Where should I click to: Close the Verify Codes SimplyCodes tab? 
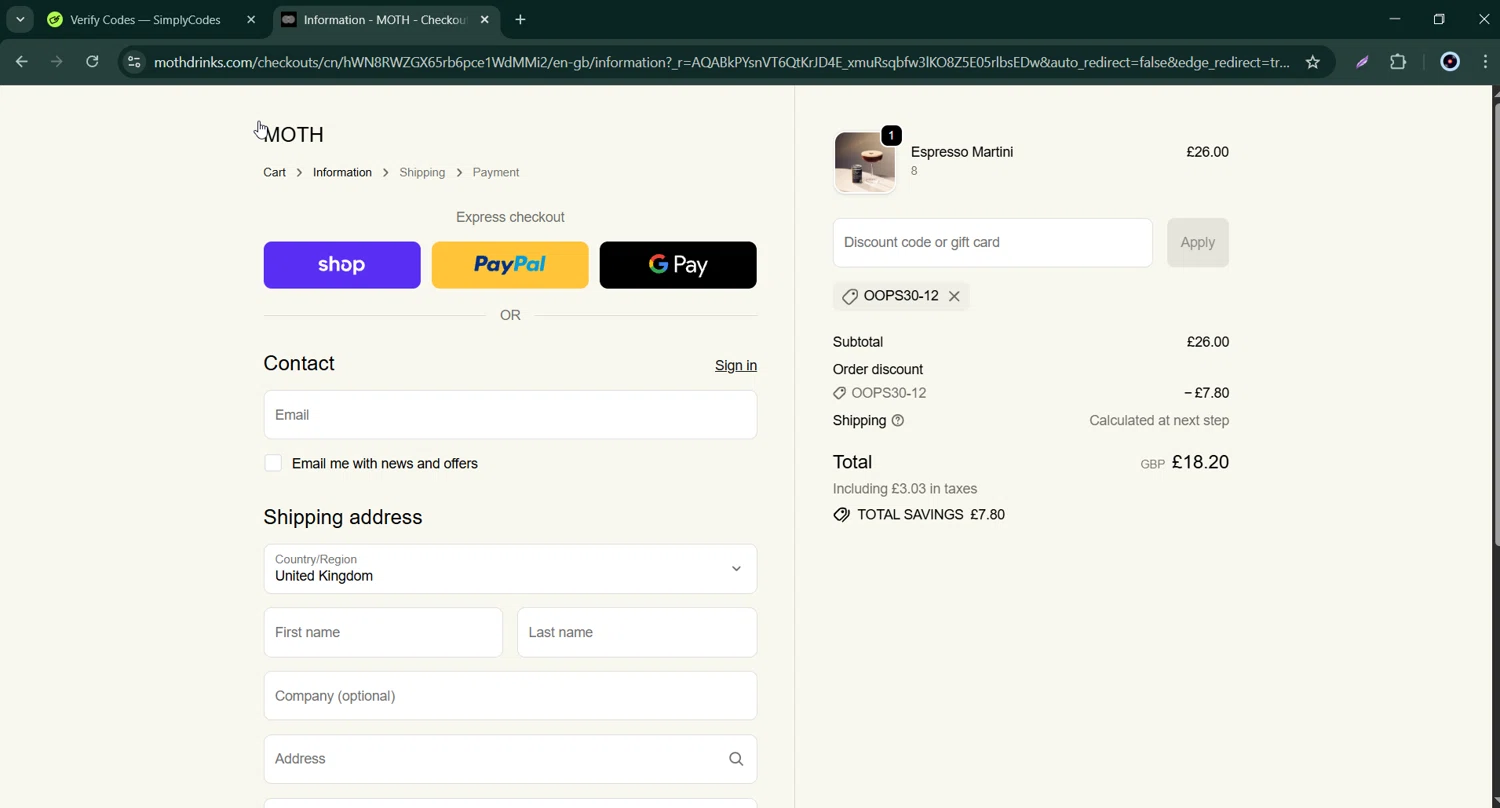click(251, 20)
